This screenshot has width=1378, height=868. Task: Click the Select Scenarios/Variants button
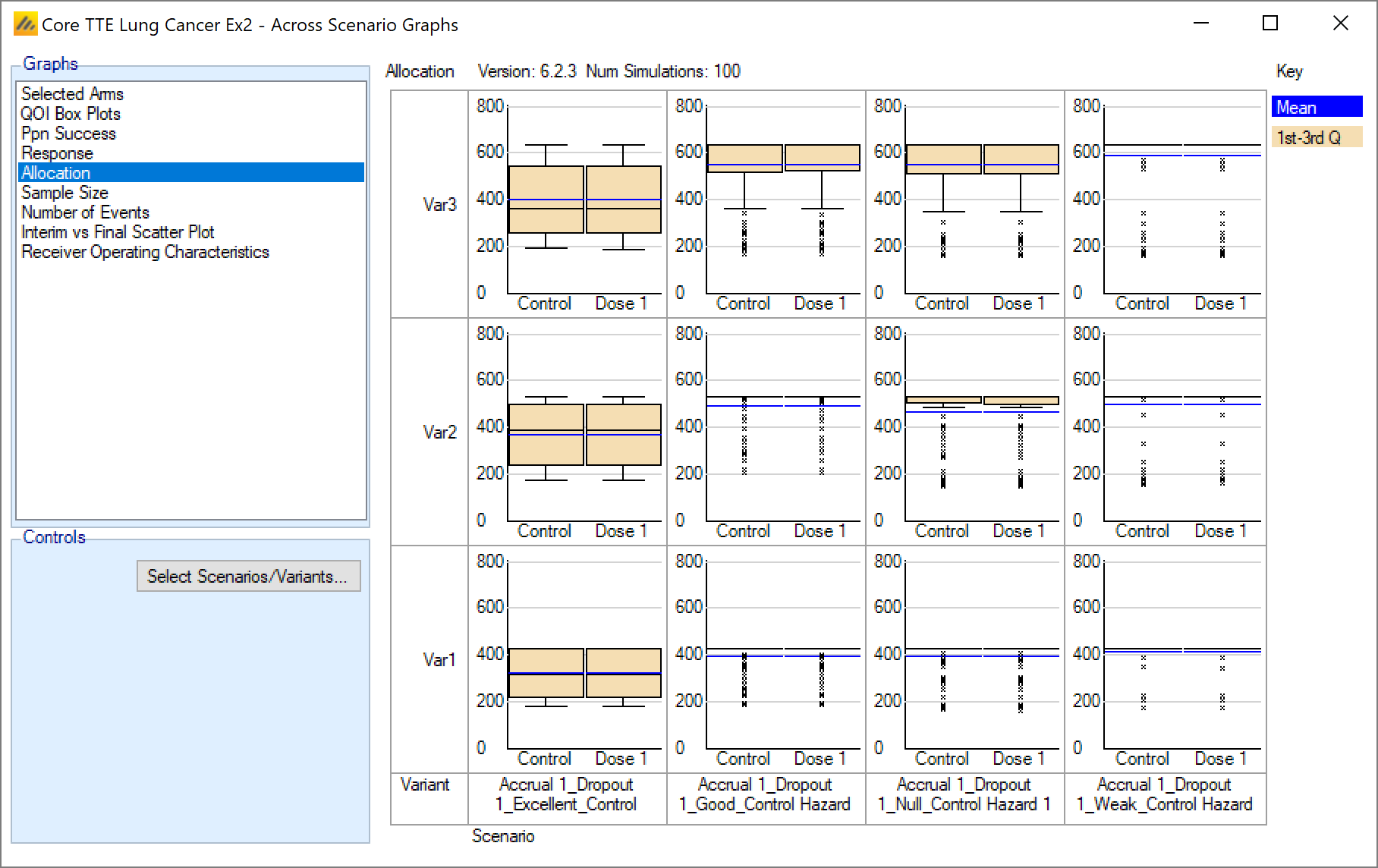tap(248, 577)
